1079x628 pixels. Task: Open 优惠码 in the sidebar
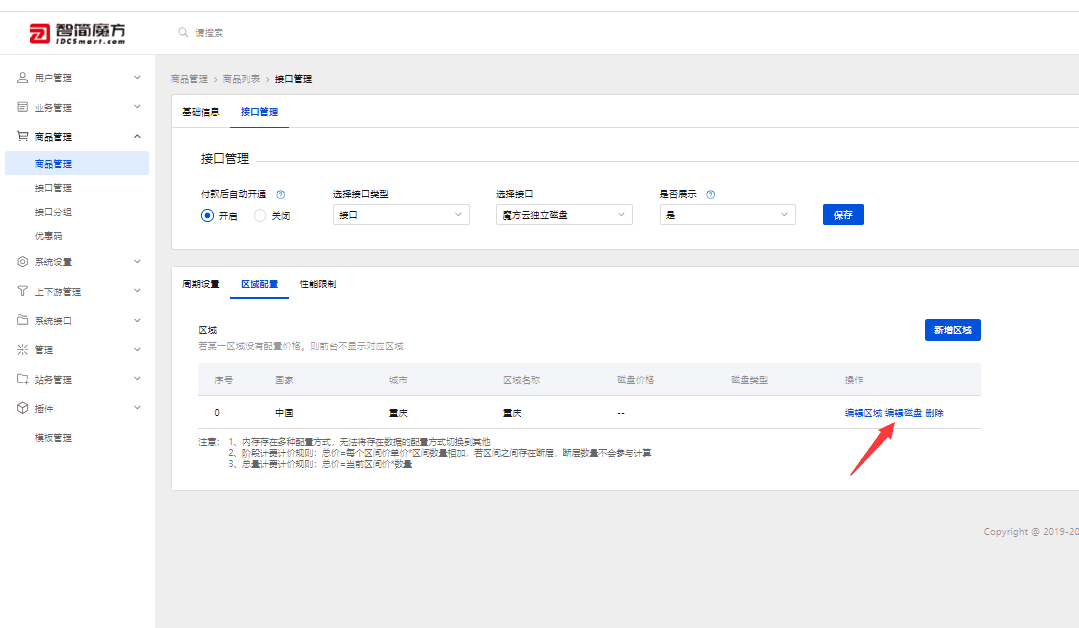click(49, 236)
